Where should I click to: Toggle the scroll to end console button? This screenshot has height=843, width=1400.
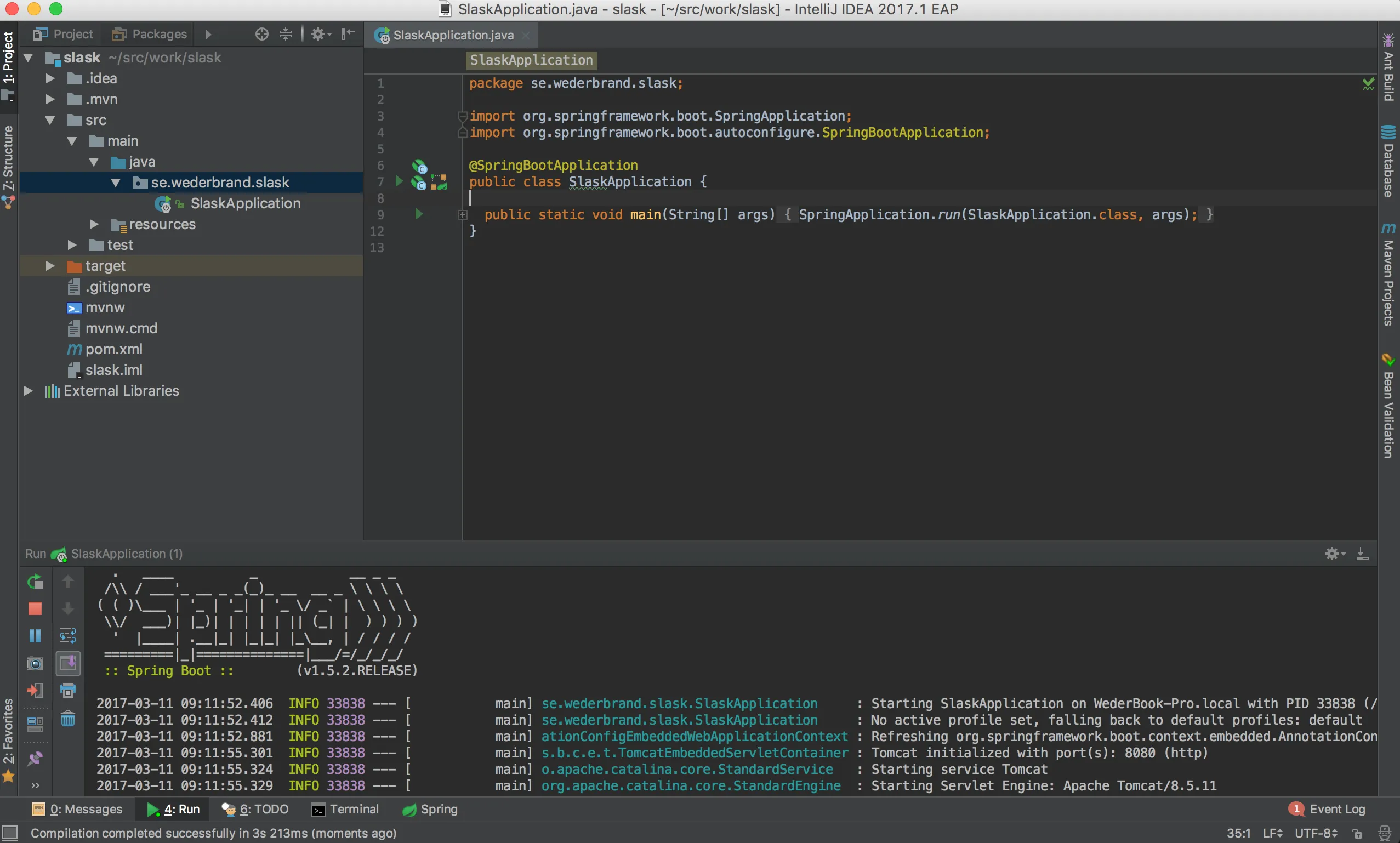(67, 664)
